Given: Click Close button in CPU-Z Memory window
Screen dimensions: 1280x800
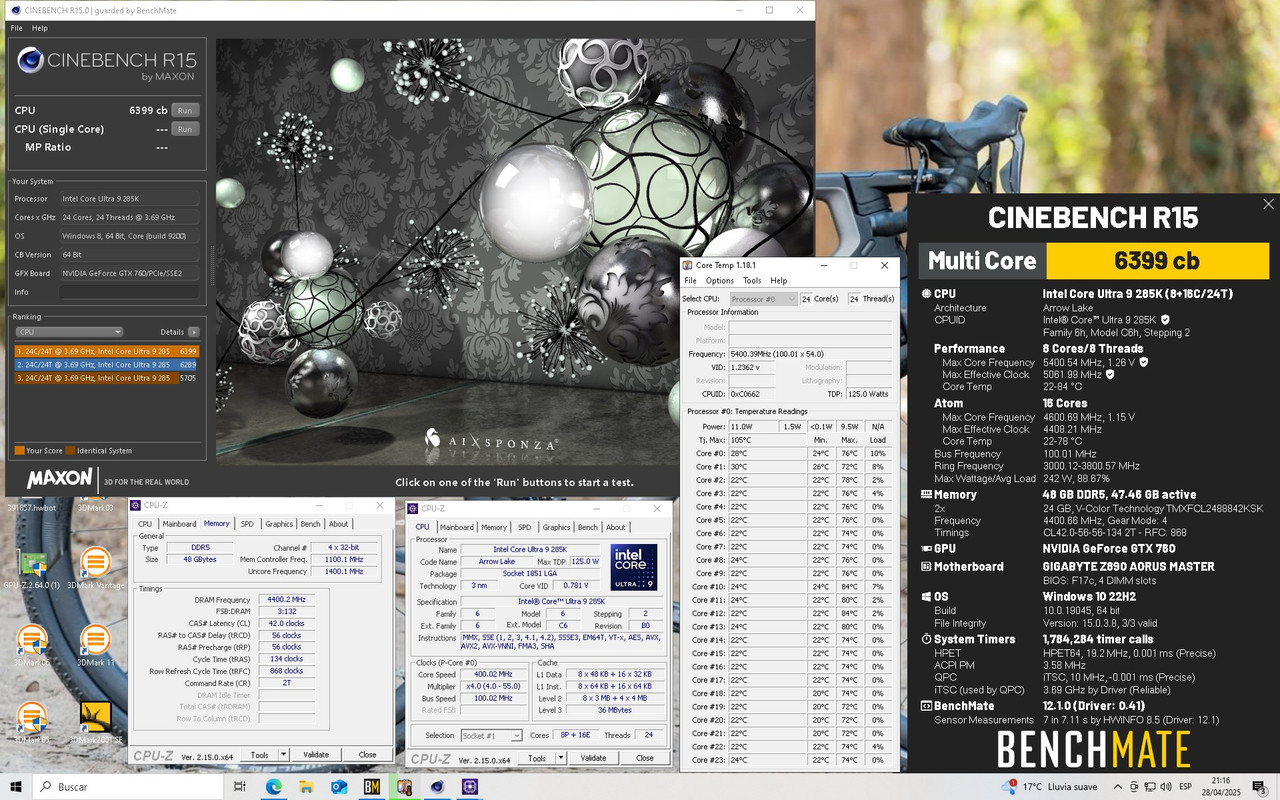Looking at the screenshot, I should (367, 755).
